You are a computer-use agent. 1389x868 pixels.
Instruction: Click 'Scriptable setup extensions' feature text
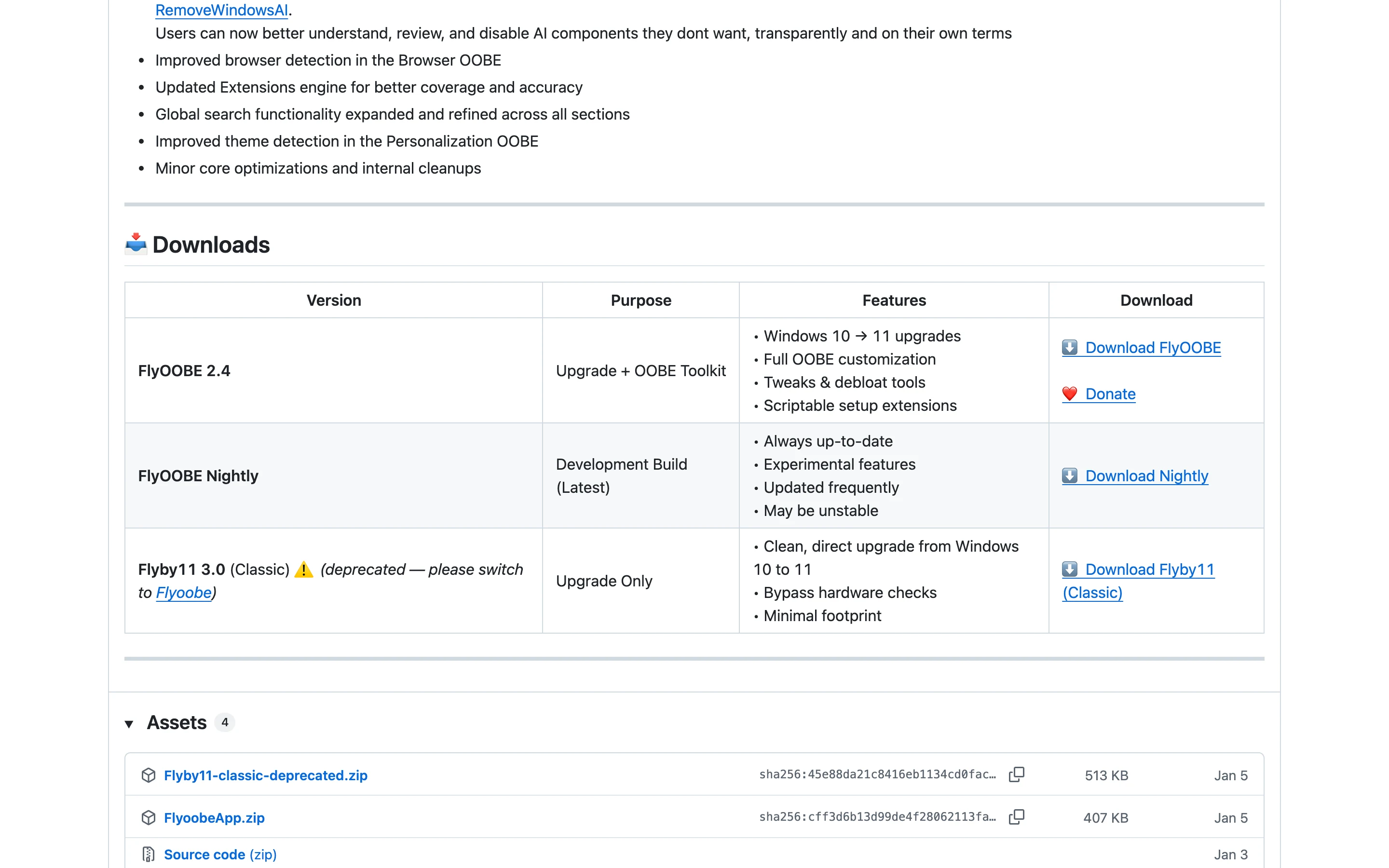860,405
